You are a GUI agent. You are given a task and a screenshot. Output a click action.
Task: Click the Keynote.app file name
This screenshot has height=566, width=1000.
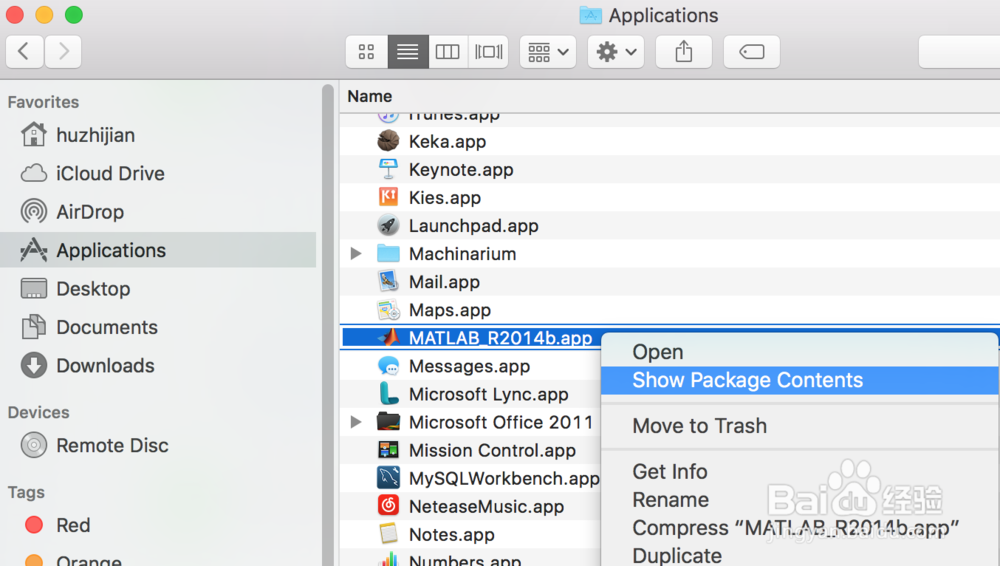[x=461, y=170]
